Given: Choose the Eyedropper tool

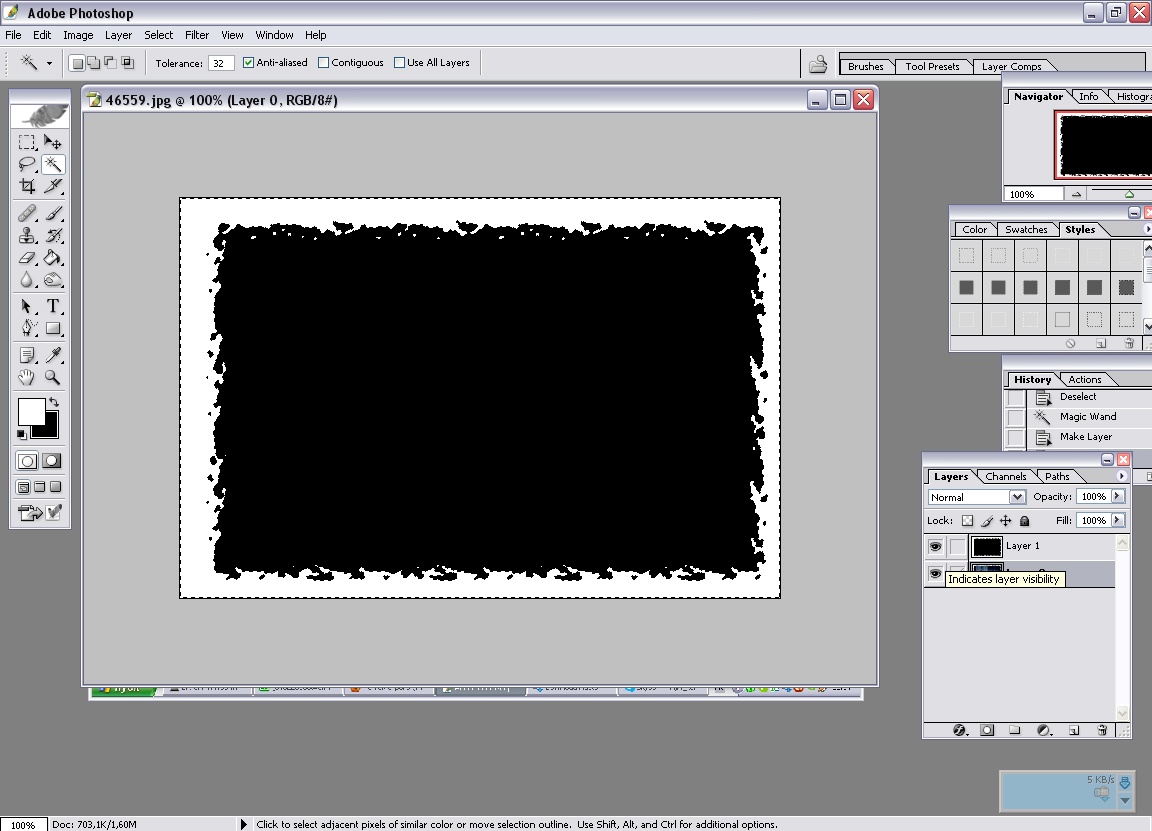Looking at the screenshot, I should pyautogui.click(x=53, y=355).
